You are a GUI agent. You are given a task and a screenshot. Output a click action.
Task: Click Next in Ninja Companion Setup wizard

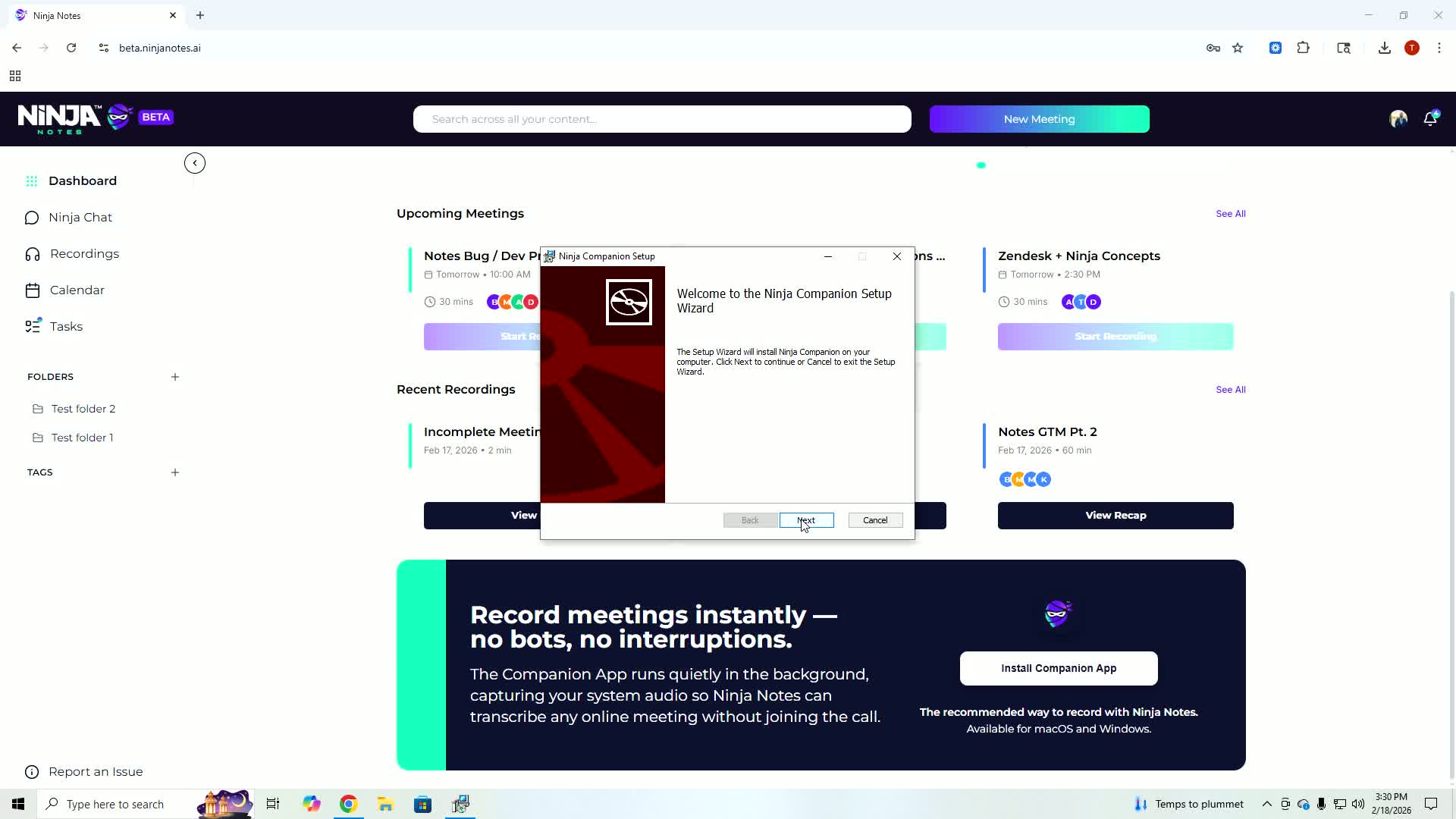click(x=806, y=520)
